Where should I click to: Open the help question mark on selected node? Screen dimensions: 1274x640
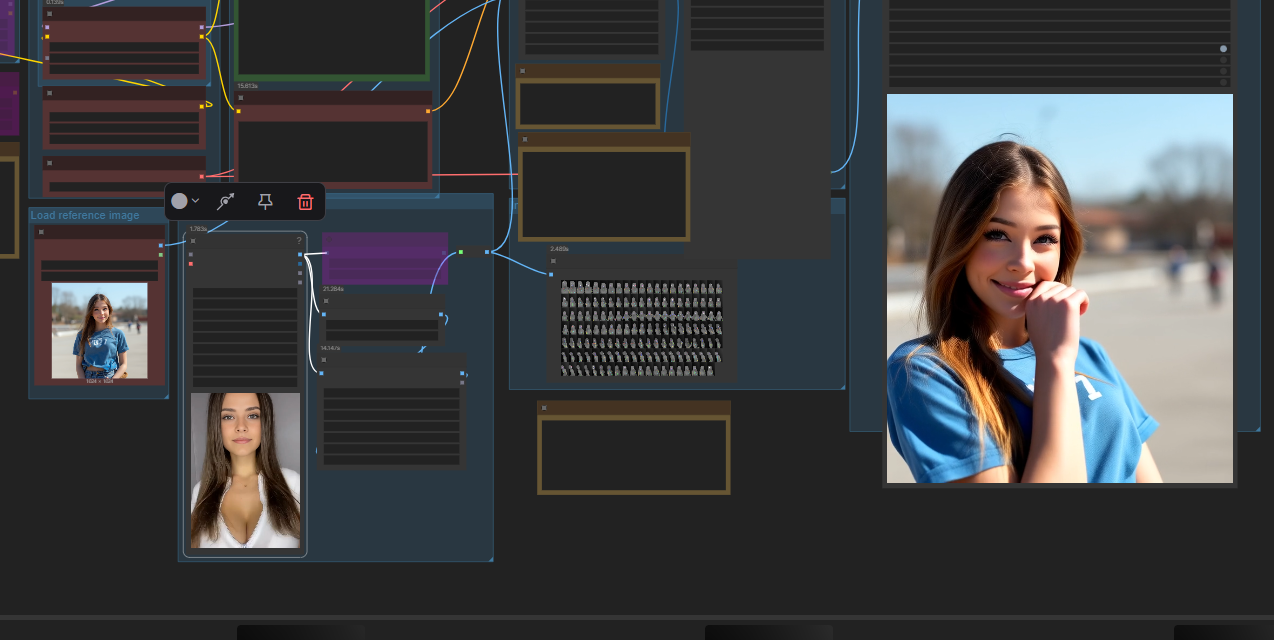(x=298, y=240)
